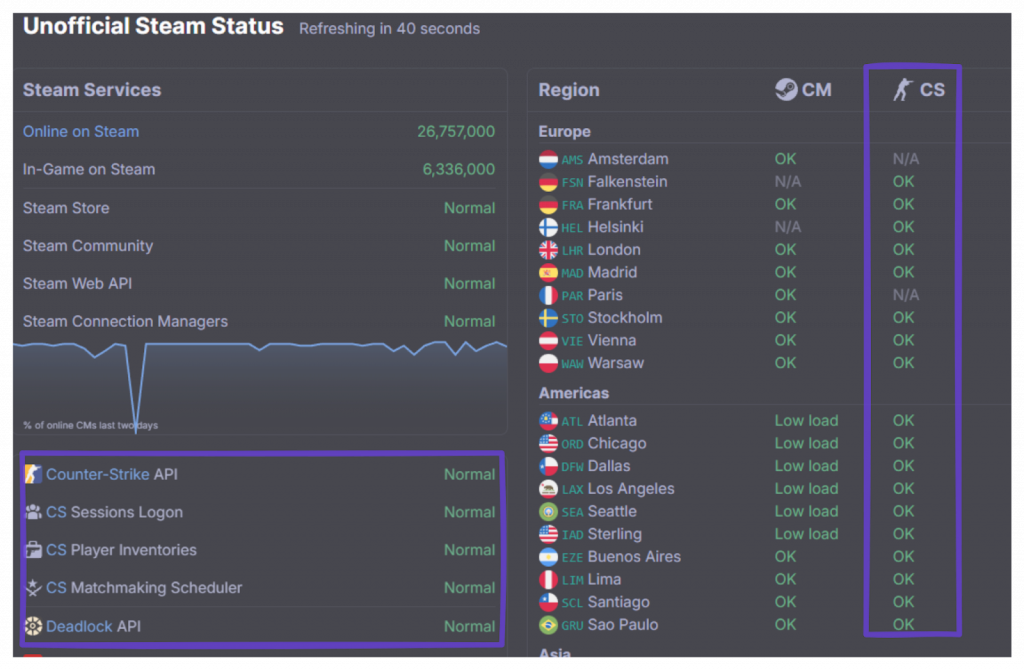Click the CS Sessions Logon users icon

coord(33,512)
